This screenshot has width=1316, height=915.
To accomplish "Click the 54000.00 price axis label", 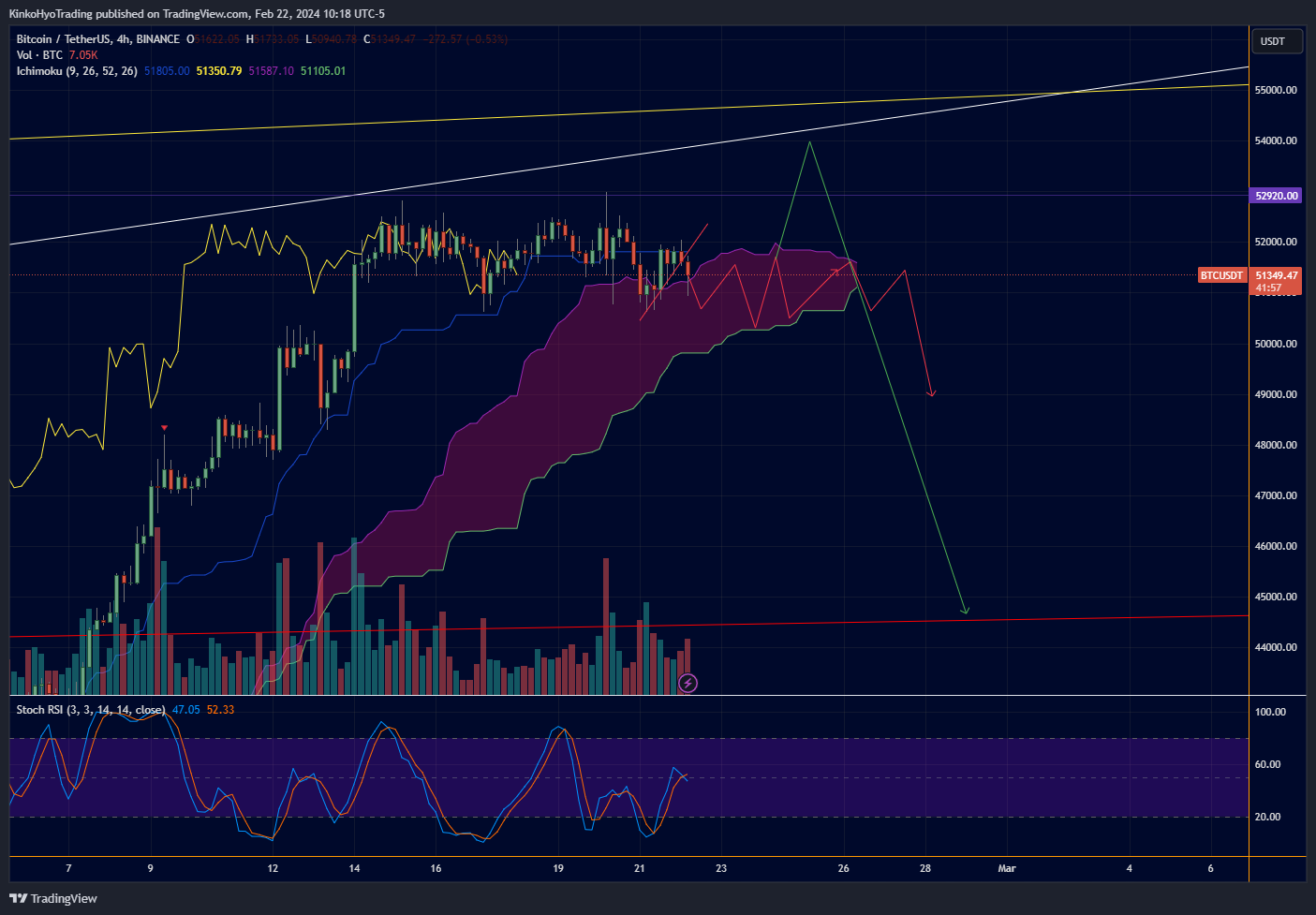I will pyautogui.click(x=1276, y=140).
